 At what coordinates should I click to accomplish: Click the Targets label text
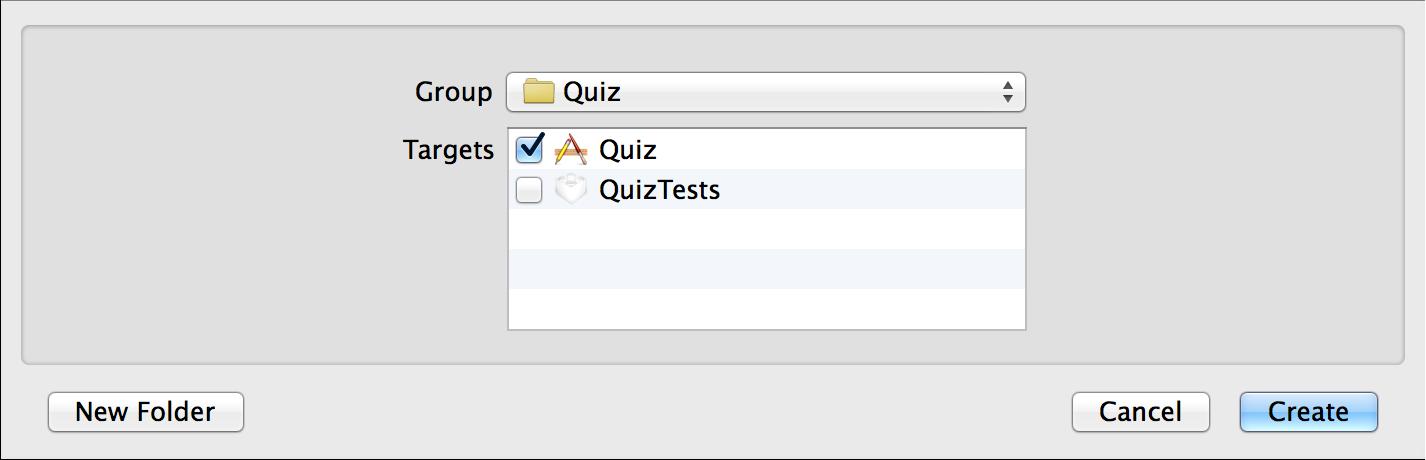tap(449, 150)
